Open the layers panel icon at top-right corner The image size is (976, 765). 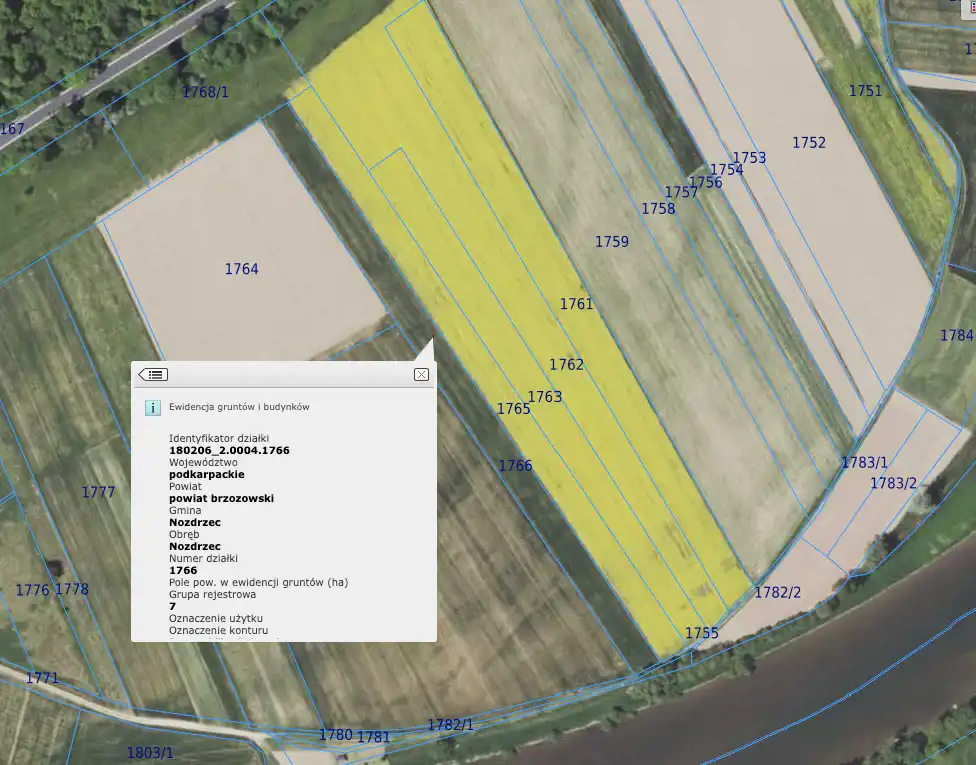pyautogui.click(x=968, y=6)
